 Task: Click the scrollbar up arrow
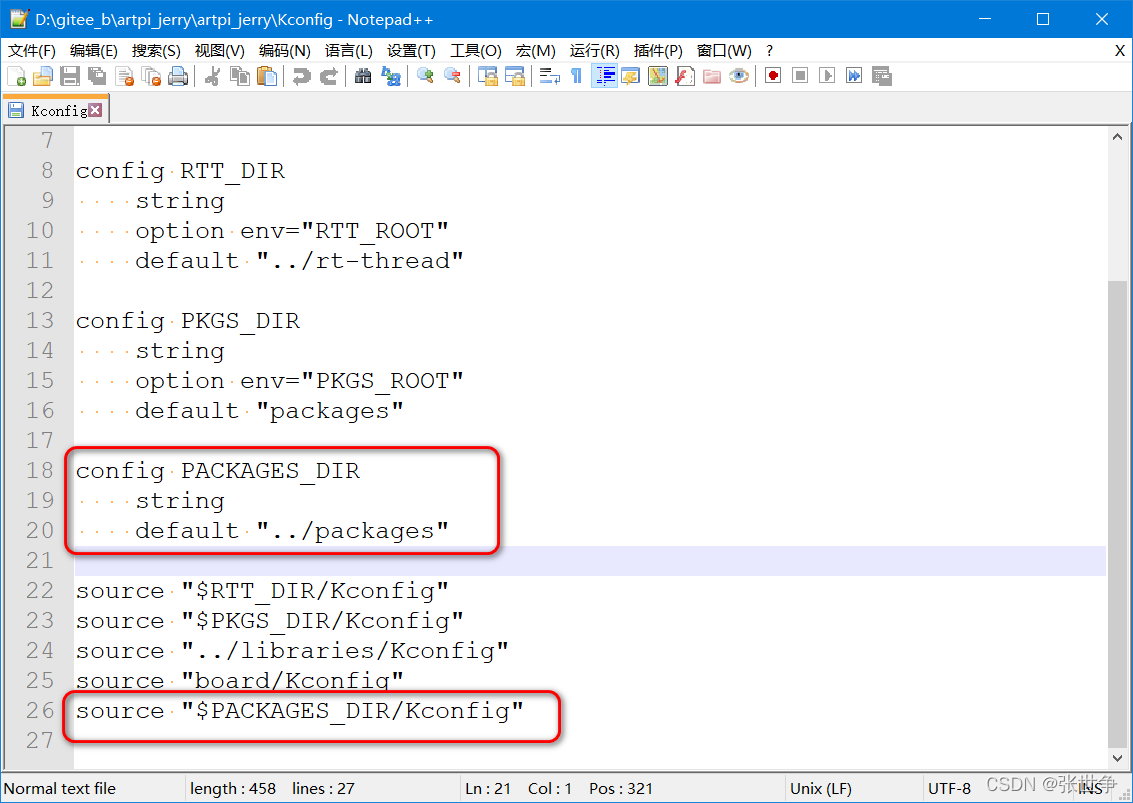(1117, 137)
